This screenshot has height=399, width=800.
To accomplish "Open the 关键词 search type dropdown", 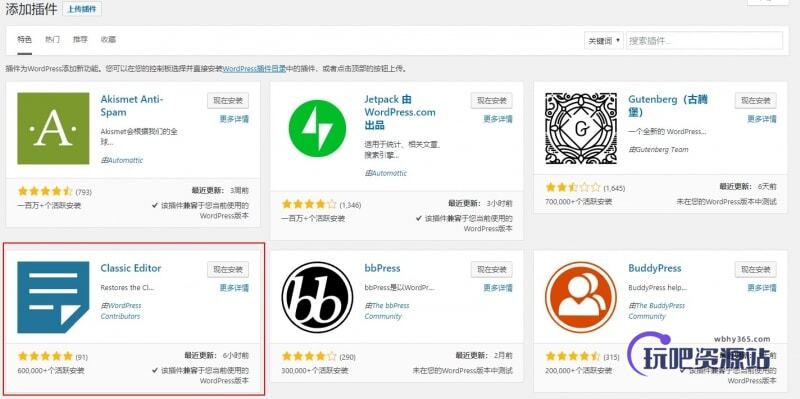I will 604,41.
